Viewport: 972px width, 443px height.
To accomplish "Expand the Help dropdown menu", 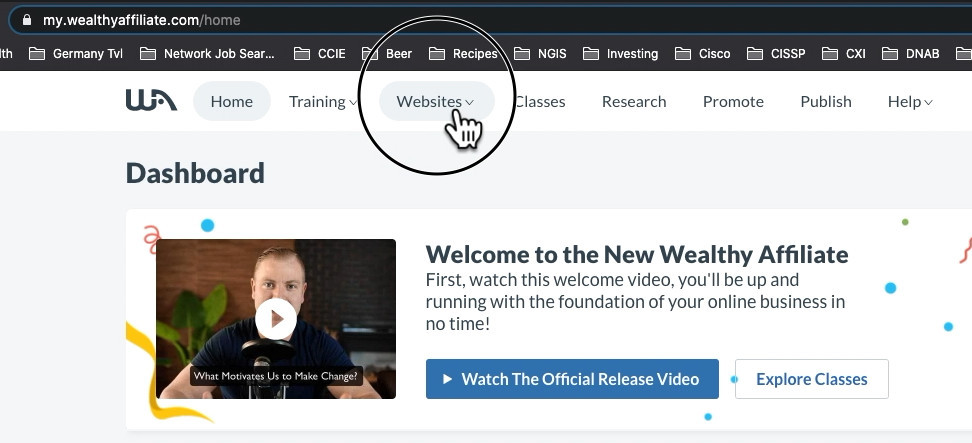I will (x=910, y=102).
